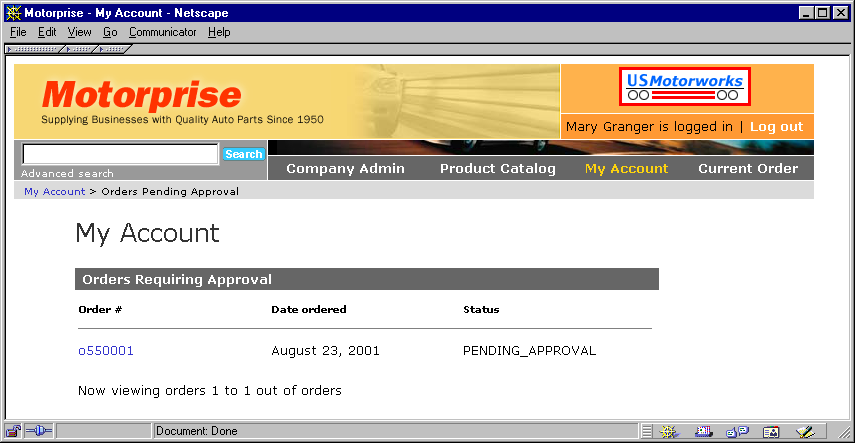This screenshot has width=855, height=443.
Task: Open the File menu
Action: (x=18, y=32)
